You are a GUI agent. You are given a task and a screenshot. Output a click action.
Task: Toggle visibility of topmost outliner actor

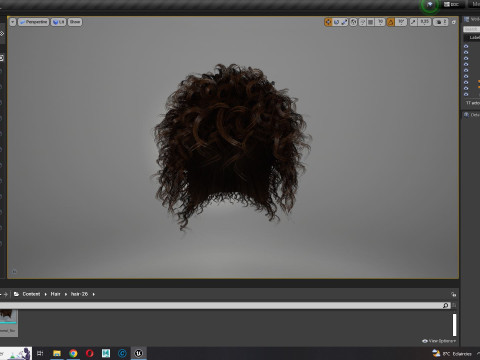click(466, 46)
